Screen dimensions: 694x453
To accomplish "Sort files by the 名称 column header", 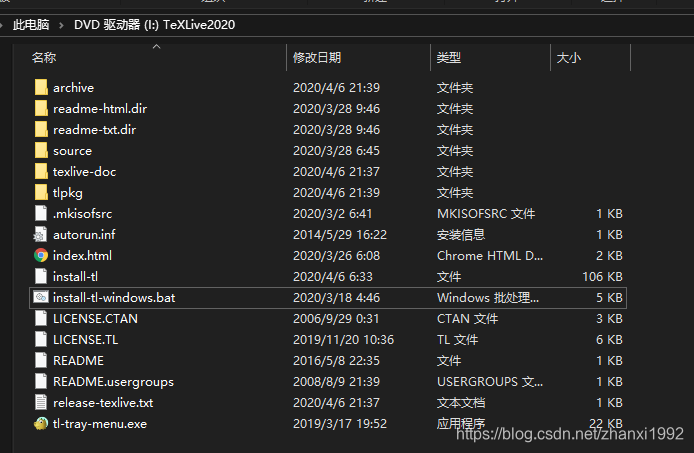I will (44, 58).
